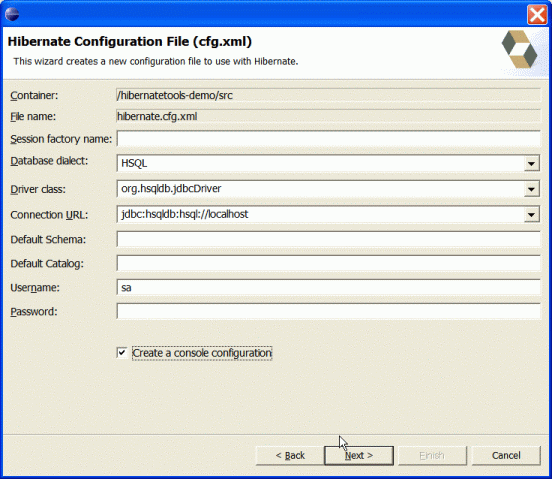This screenshot has height=479, width=552.
Task: Click the Container field path
Action: (x=328, y=95)
